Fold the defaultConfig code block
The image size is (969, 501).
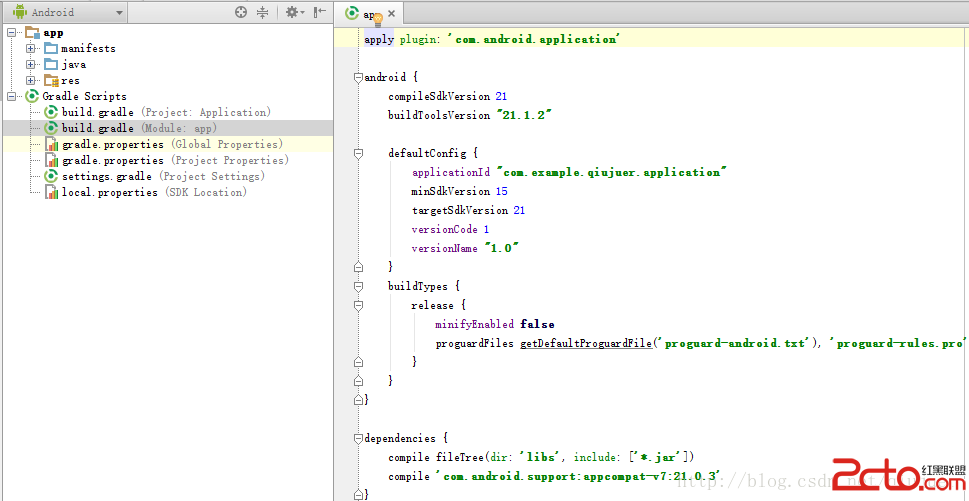pyautogui.click(x=356, y=154)
